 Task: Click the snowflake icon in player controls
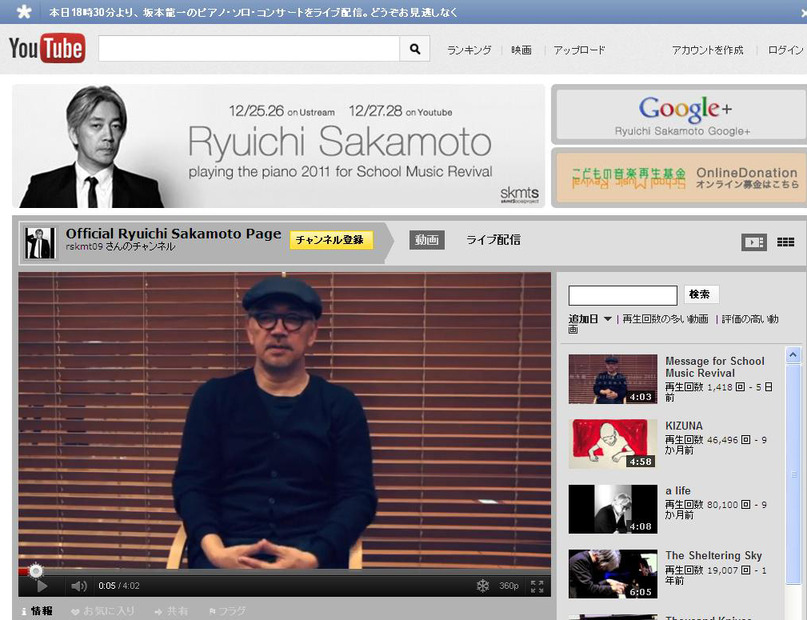pyautogui.click(x=482, y=586)
